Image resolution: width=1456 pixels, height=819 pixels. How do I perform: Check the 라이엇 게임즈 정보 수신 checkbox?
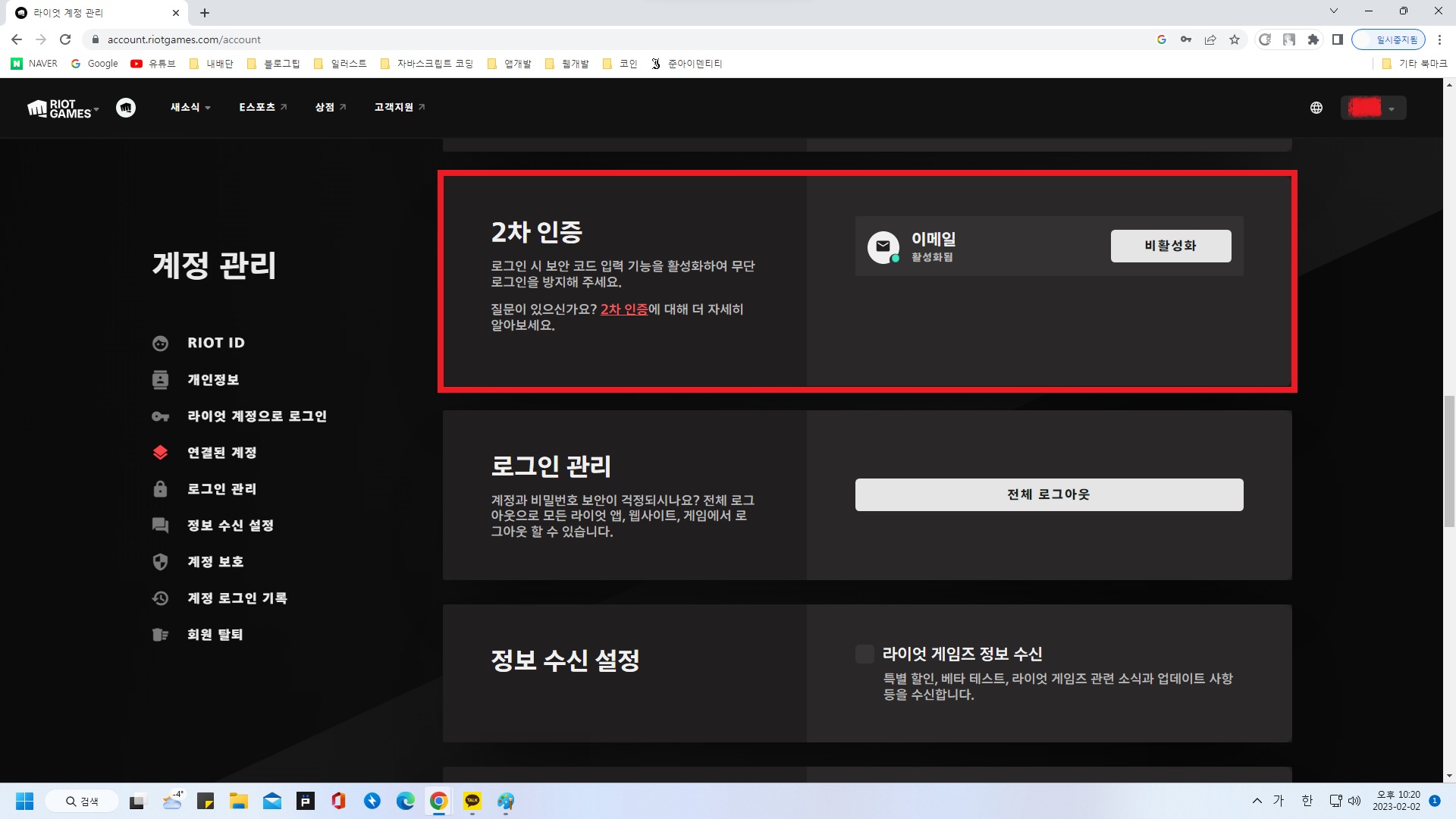(x=864, y=654)
